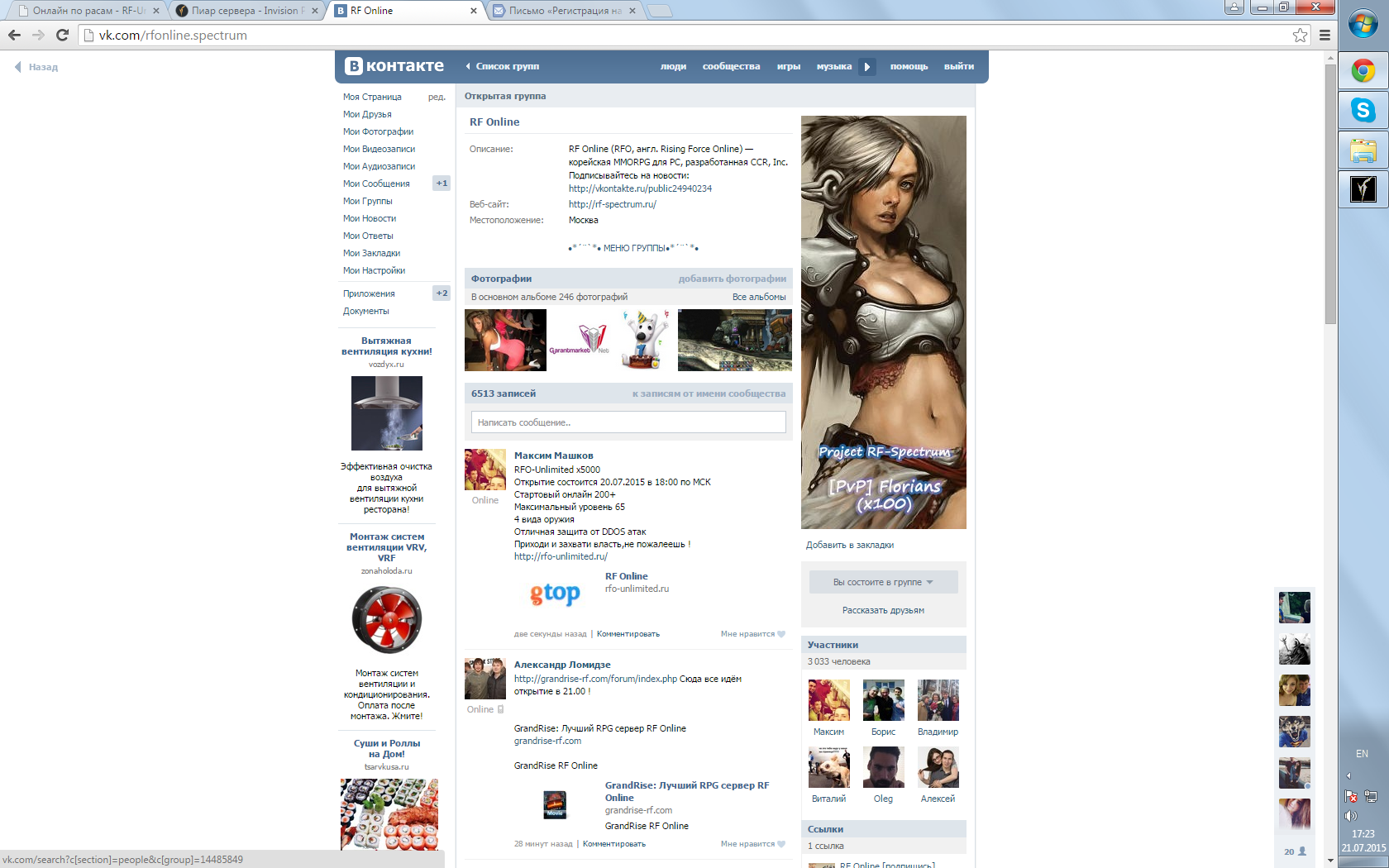Open the new-tab button
This screenshot has width=1389, height=868.
click(659, 11)
